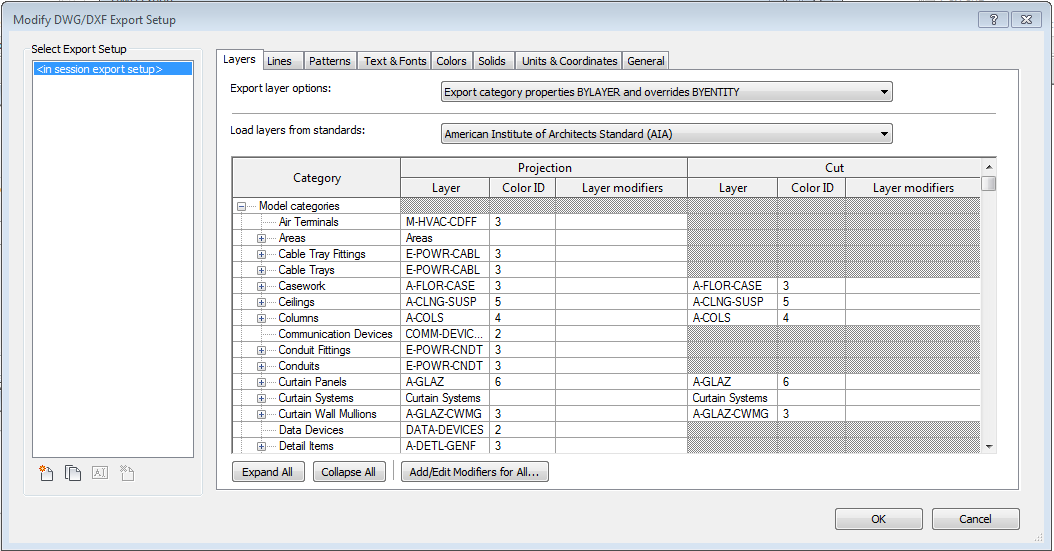Screen dimensions: 1054x551
Task: Click the Collapse All button
Action: (x=348, y=472)
